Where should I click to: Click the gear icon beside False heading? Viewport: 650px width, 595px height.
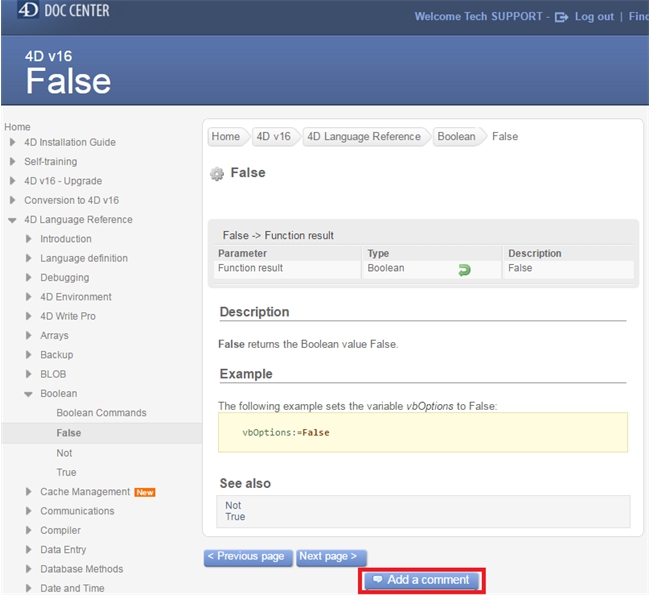[217, 174]
